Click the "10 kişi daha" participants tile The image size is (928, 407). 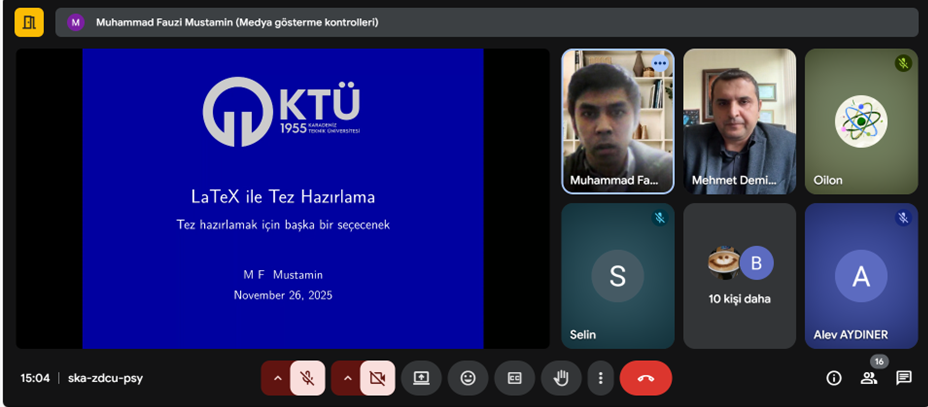739,276
